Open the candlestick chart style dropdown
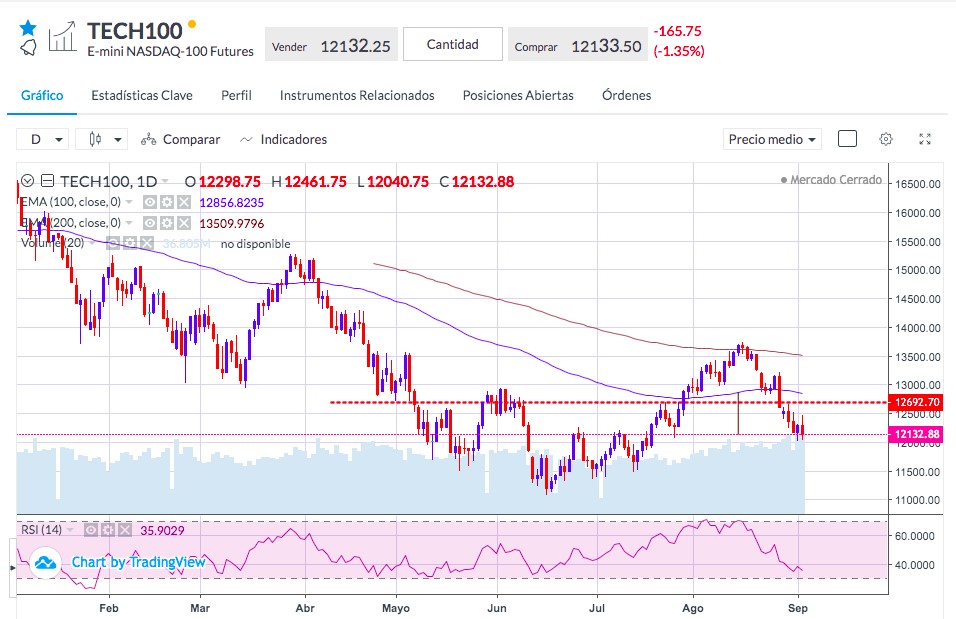This screenshot has height=619, width=956. point(101,139)
